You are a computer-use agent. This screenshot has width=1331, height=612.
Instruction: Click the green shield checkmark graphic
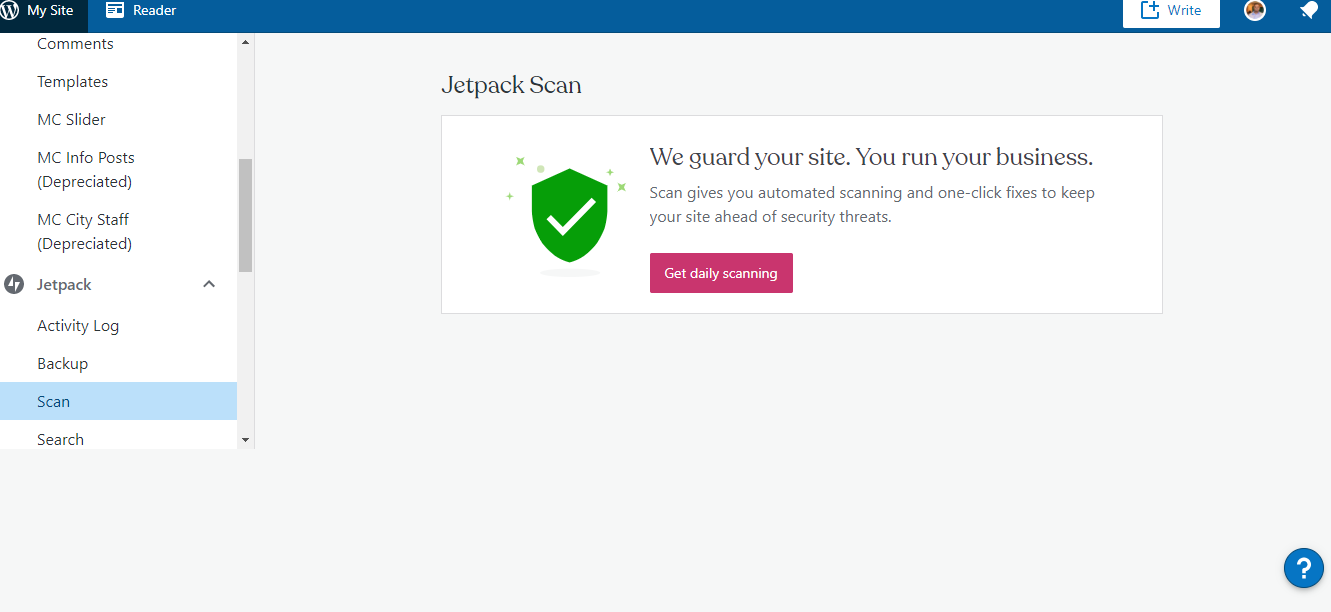[x=569, y=215]
